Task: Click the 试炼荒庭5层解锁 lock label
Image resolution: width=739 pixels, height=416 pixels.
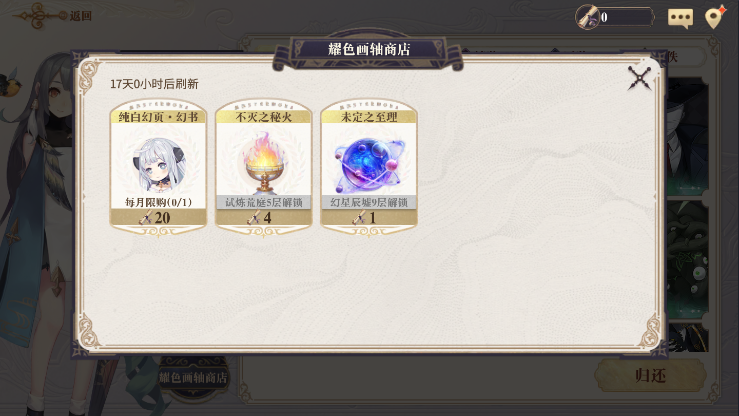Action: [263, 203]
